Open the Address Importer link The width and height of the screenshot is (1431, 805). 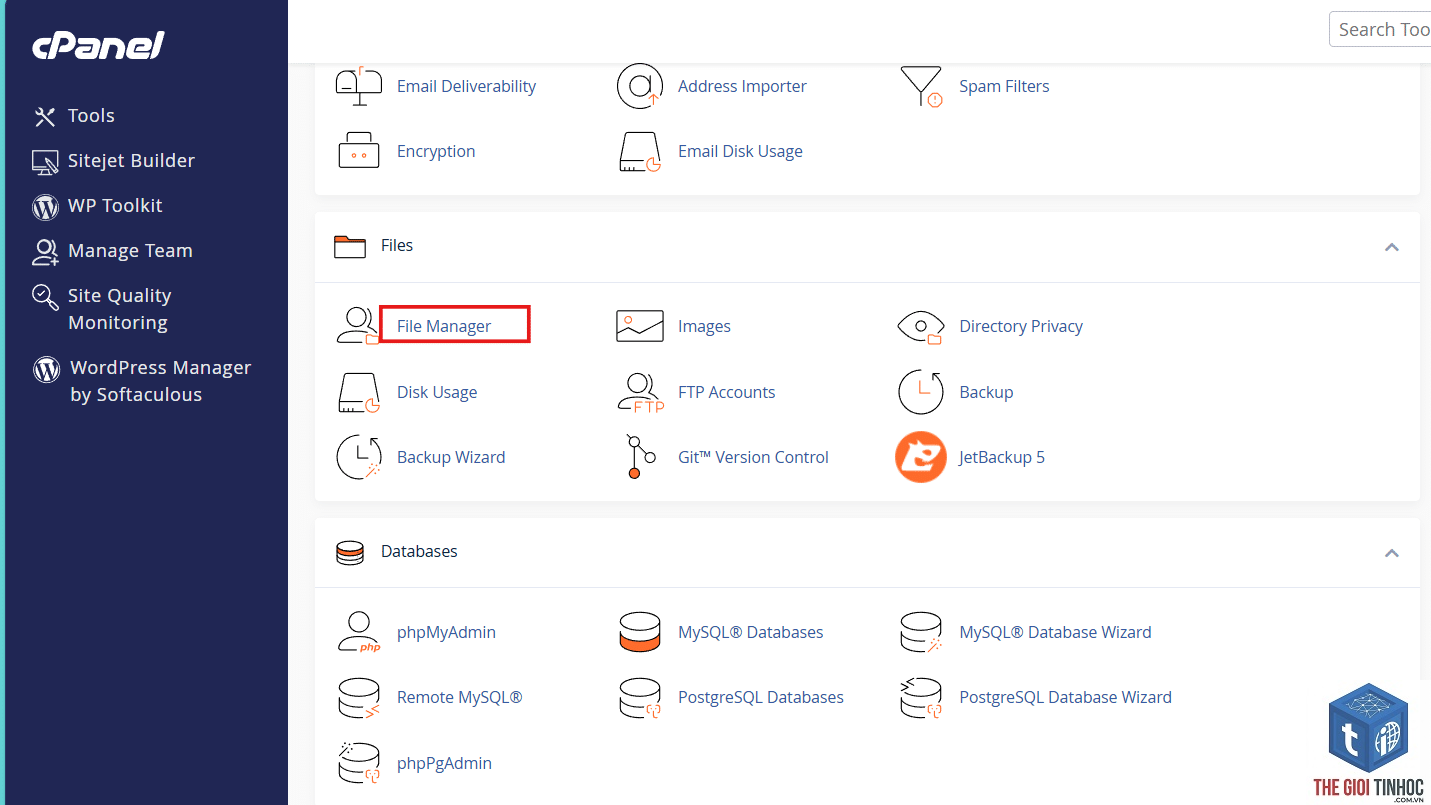pyautogui.click(x=742, y=86)
